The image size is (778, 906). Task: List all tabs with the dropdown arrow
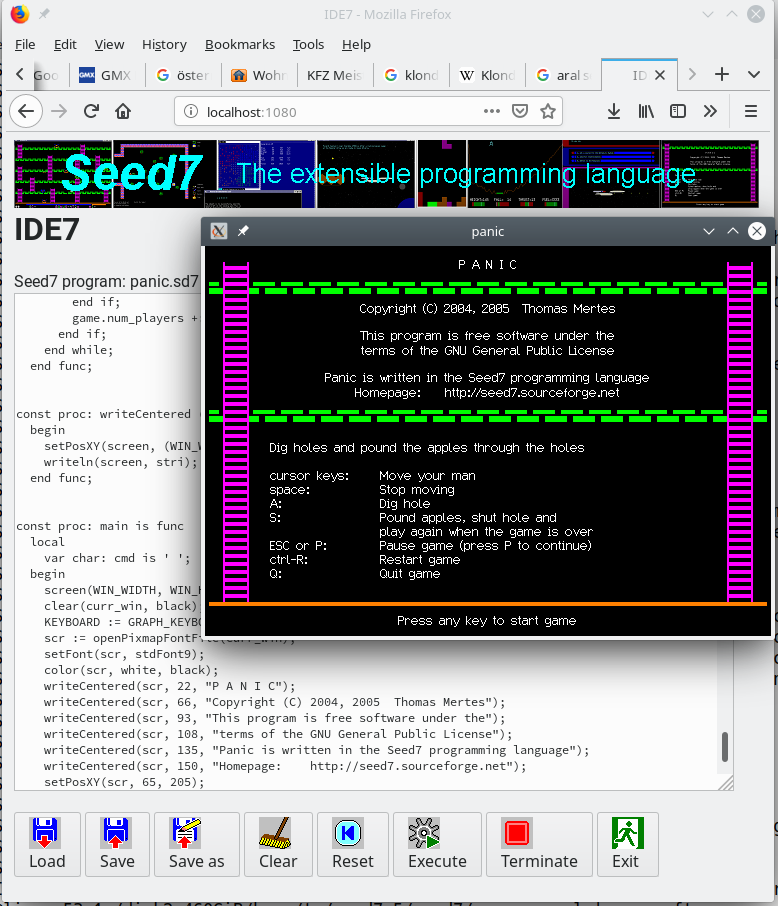[x=754, y=75]
